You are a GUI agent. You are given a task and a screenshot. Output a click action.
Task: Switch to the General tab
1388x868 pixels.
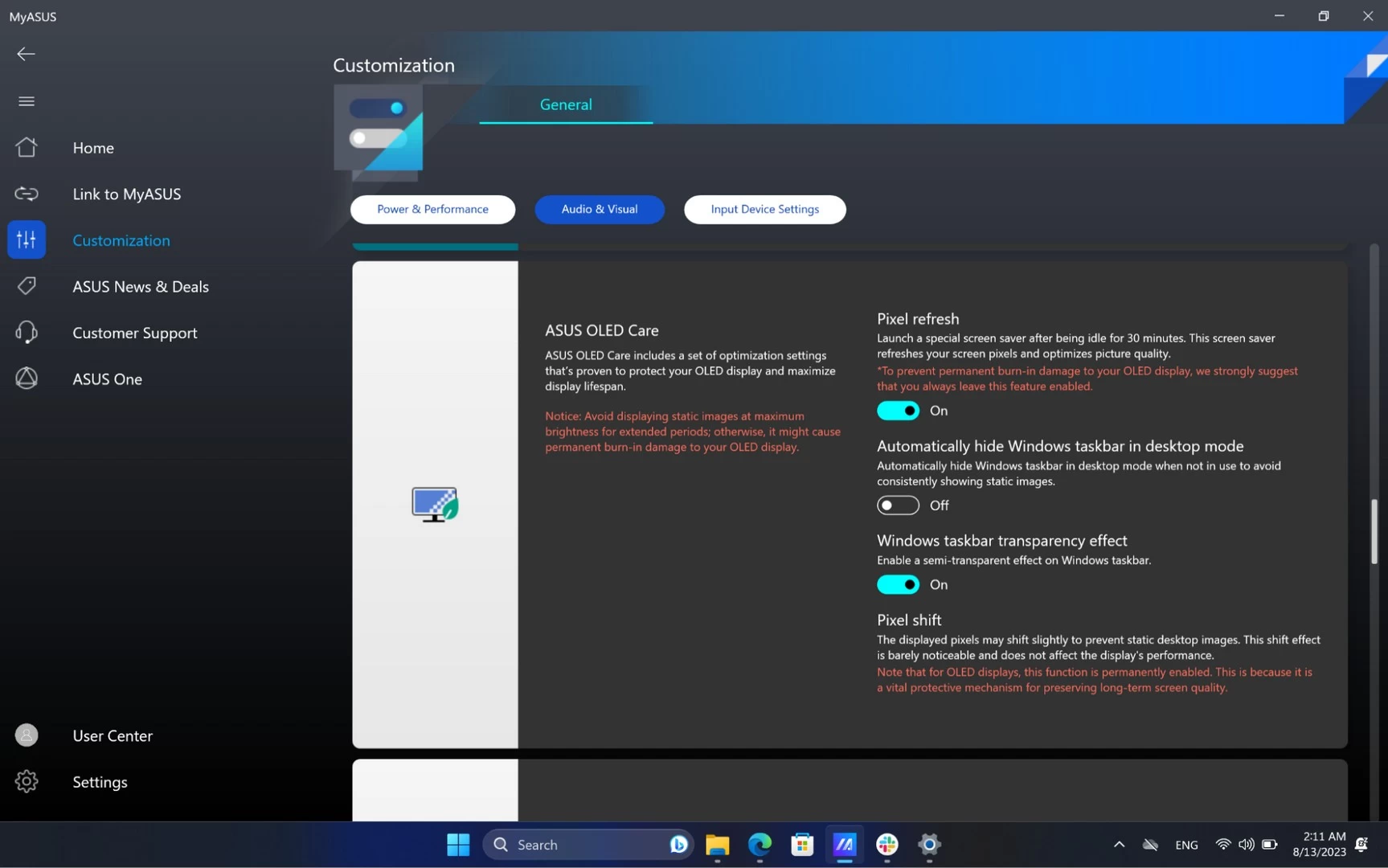tap(566, 104)
